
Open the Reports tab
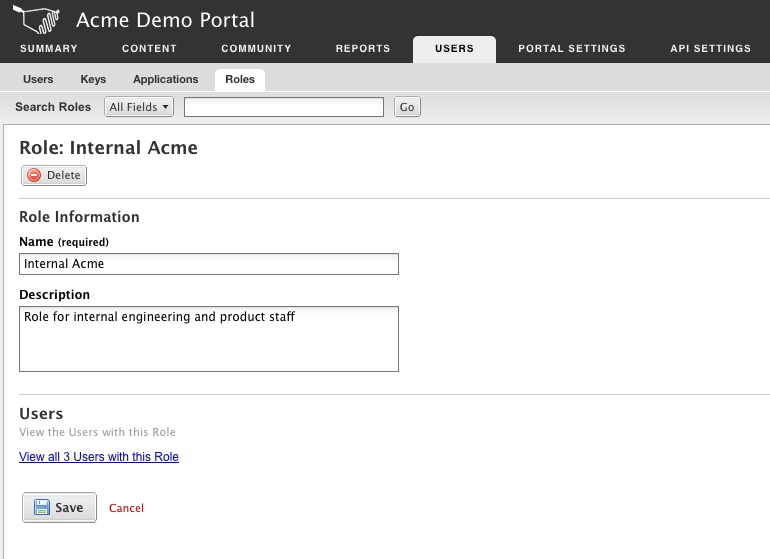(363, 49)
